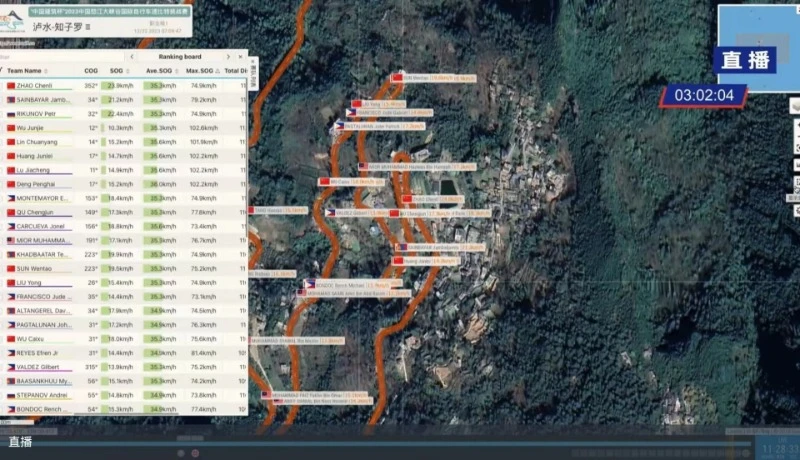Select the QU Chenglun row in table
Screen dimensions: 800x460
pos(123,212)
